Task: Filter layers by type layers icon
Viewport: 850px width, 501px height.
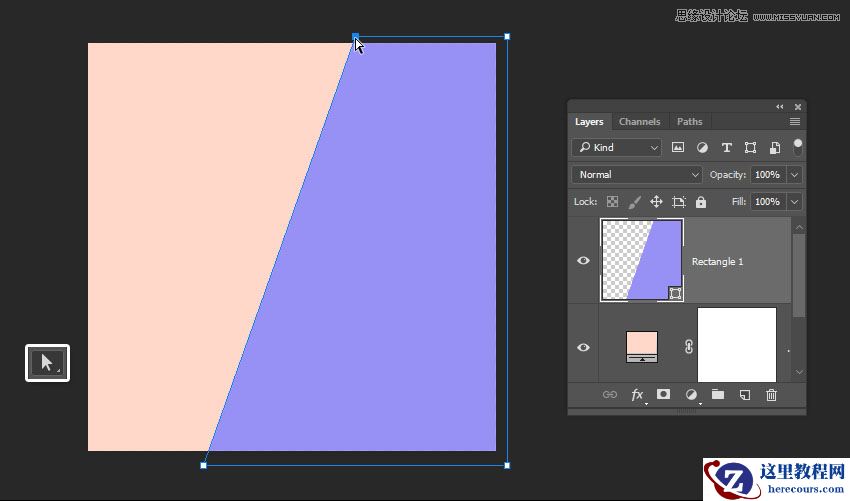Action: pos(726,147)
